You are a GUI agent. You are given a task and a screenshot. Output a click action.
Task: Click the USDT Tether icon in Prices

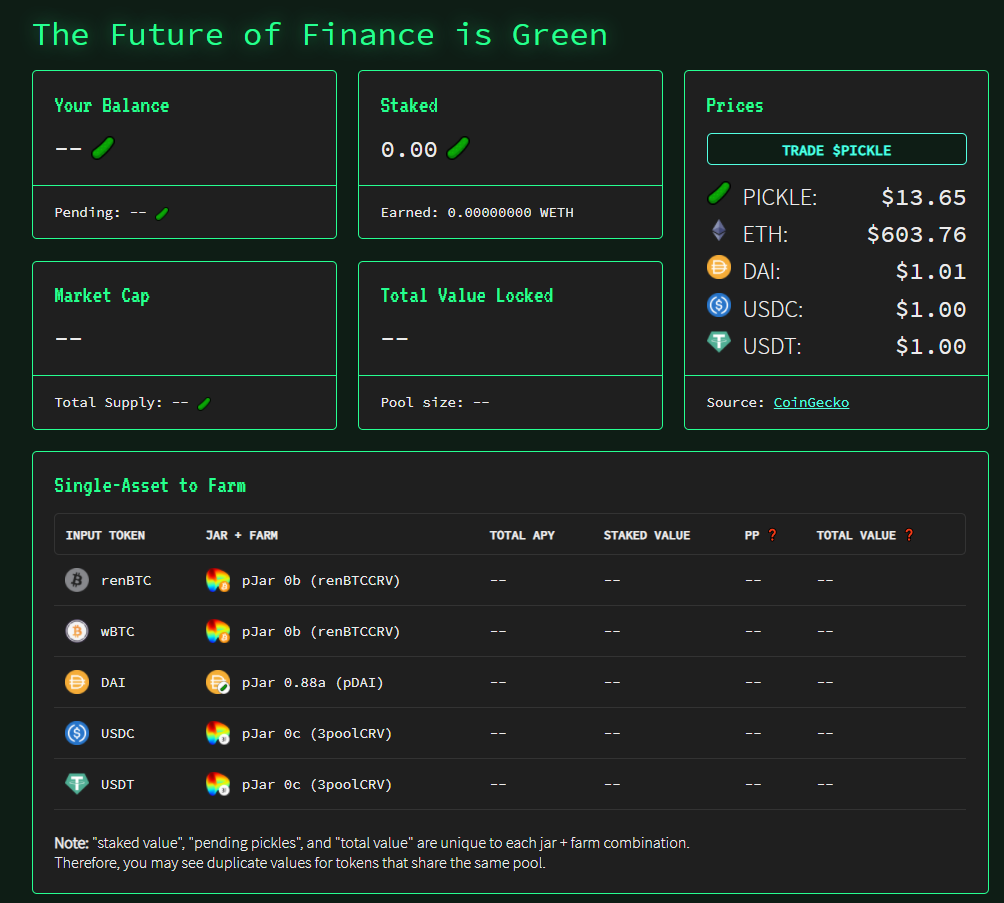(719, 341)
